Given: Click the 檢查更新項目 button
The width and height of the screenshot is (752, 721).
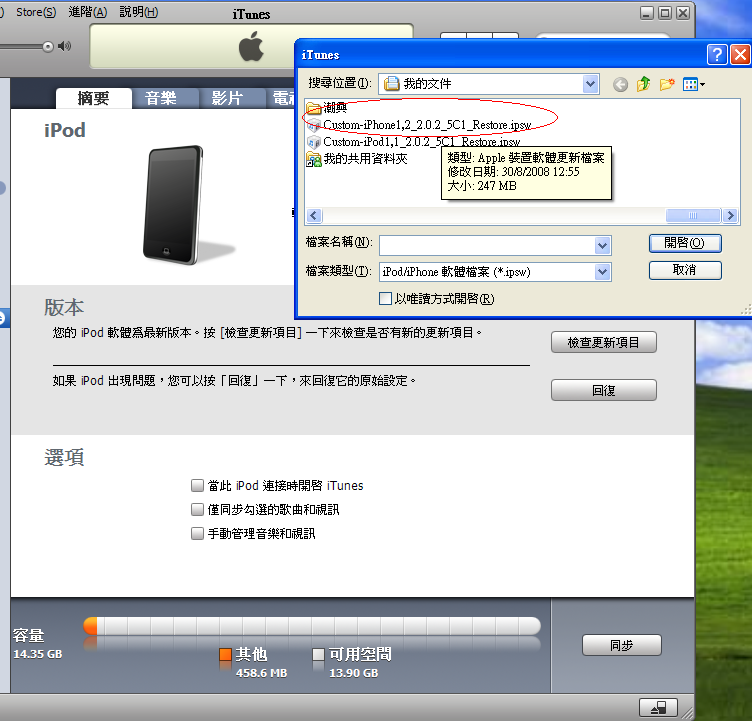Looking at the screenshot, I should (603, 343).
